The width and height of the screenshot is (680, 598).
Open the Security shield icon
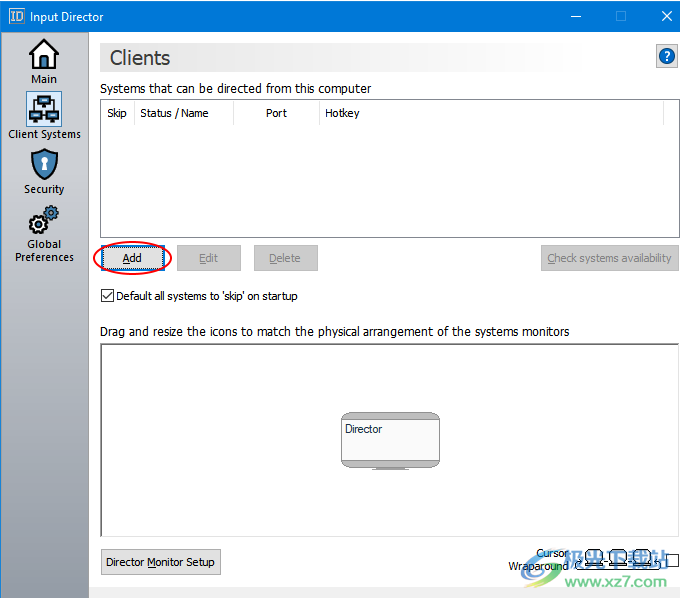[x=44, y=164]
